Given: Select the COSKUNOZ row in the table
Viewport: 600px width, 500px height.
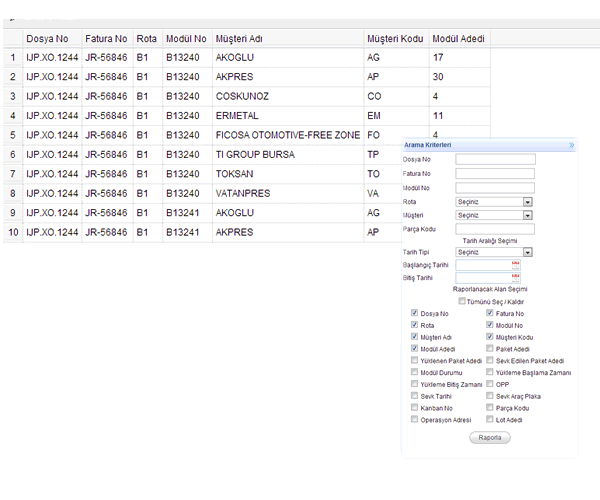Looking at the screenshot, I should (244, 96).
